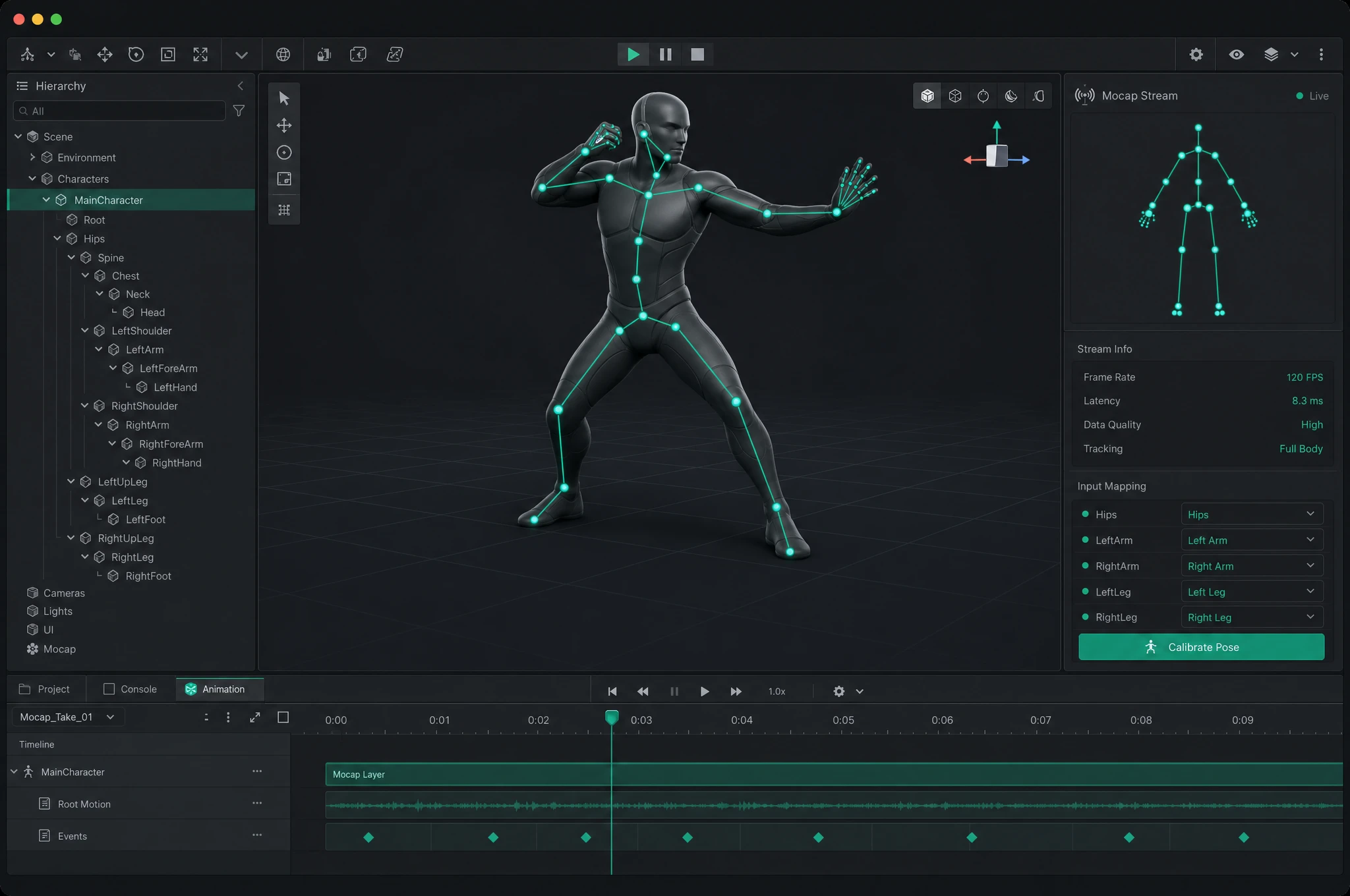Click the Mocap Stream broadcast icon
This screenshot has width=1350, height=896.
click(x=1084, y=96)
